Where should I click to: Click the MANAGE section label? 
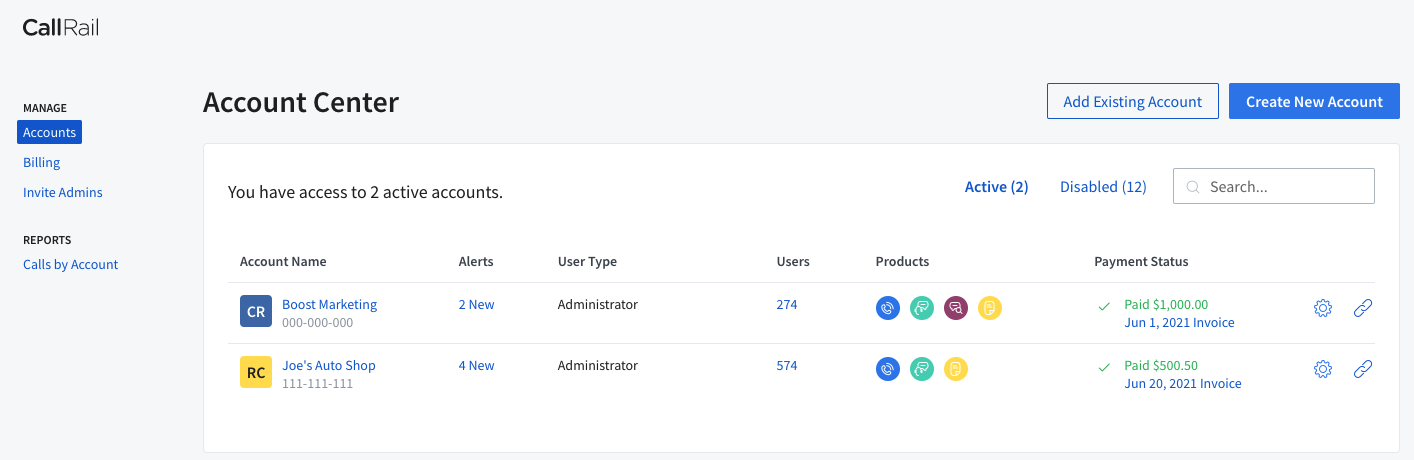click(x=45, y=108)
